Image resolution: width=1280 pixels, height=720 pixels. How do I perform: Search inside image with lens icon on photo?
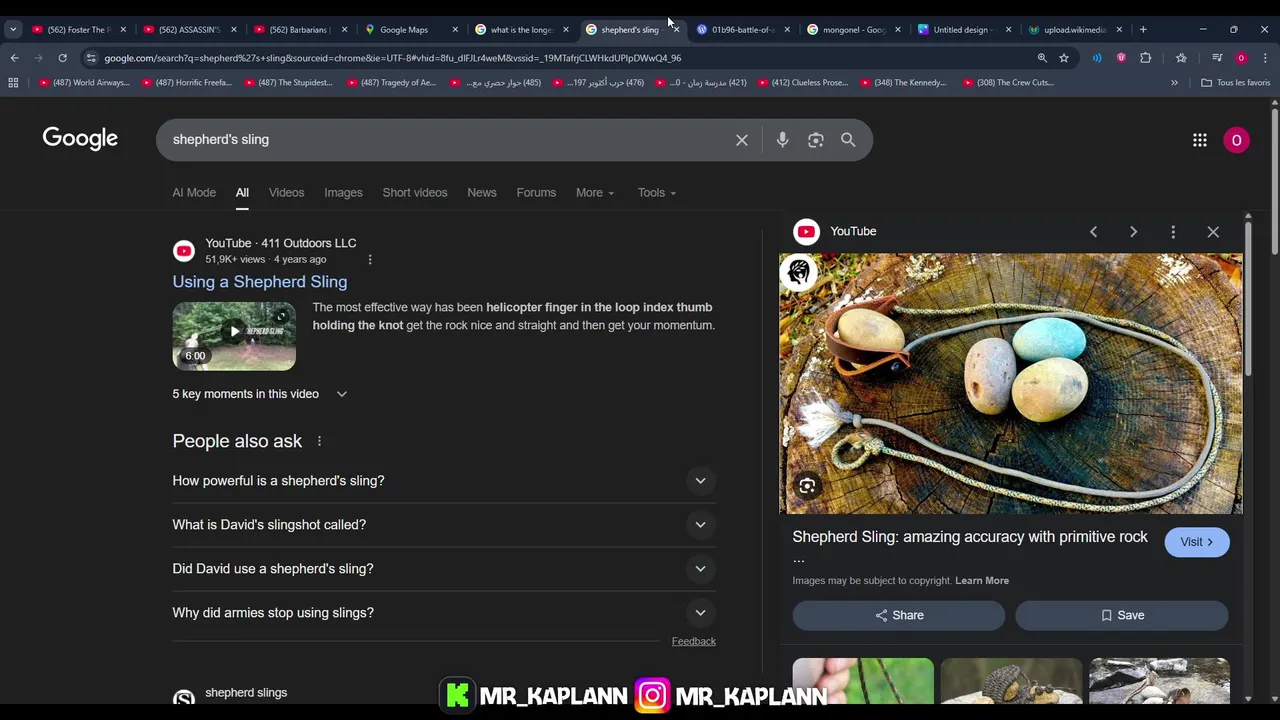pos(807,486)
